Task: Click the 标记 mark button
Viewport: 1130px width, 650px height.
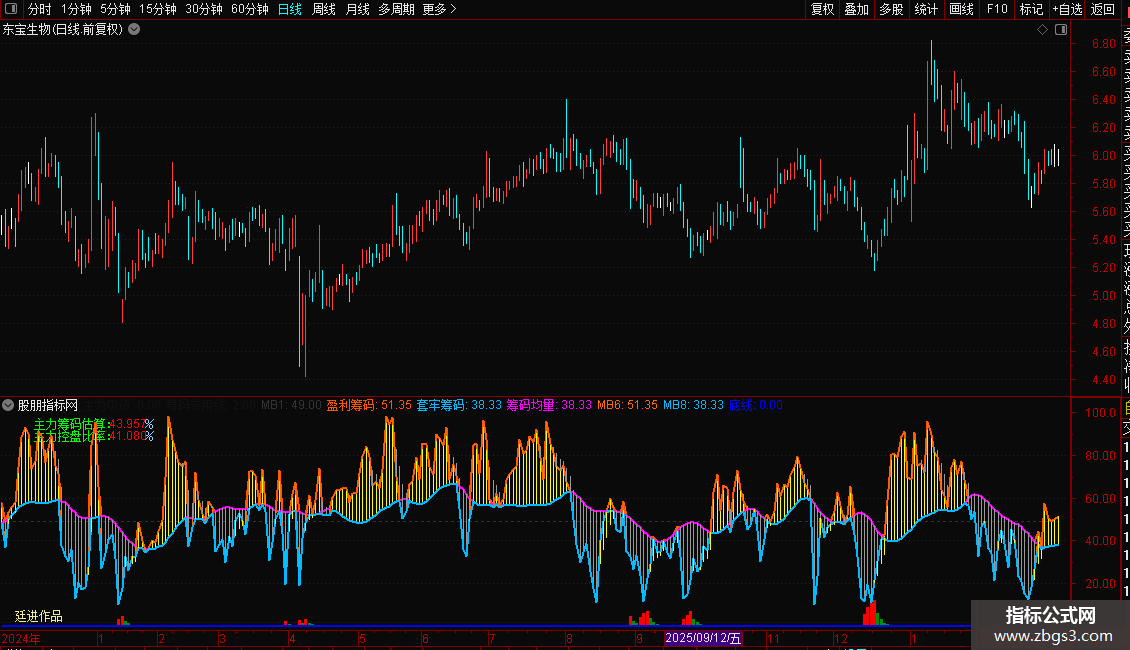Action: [1031, 9]
